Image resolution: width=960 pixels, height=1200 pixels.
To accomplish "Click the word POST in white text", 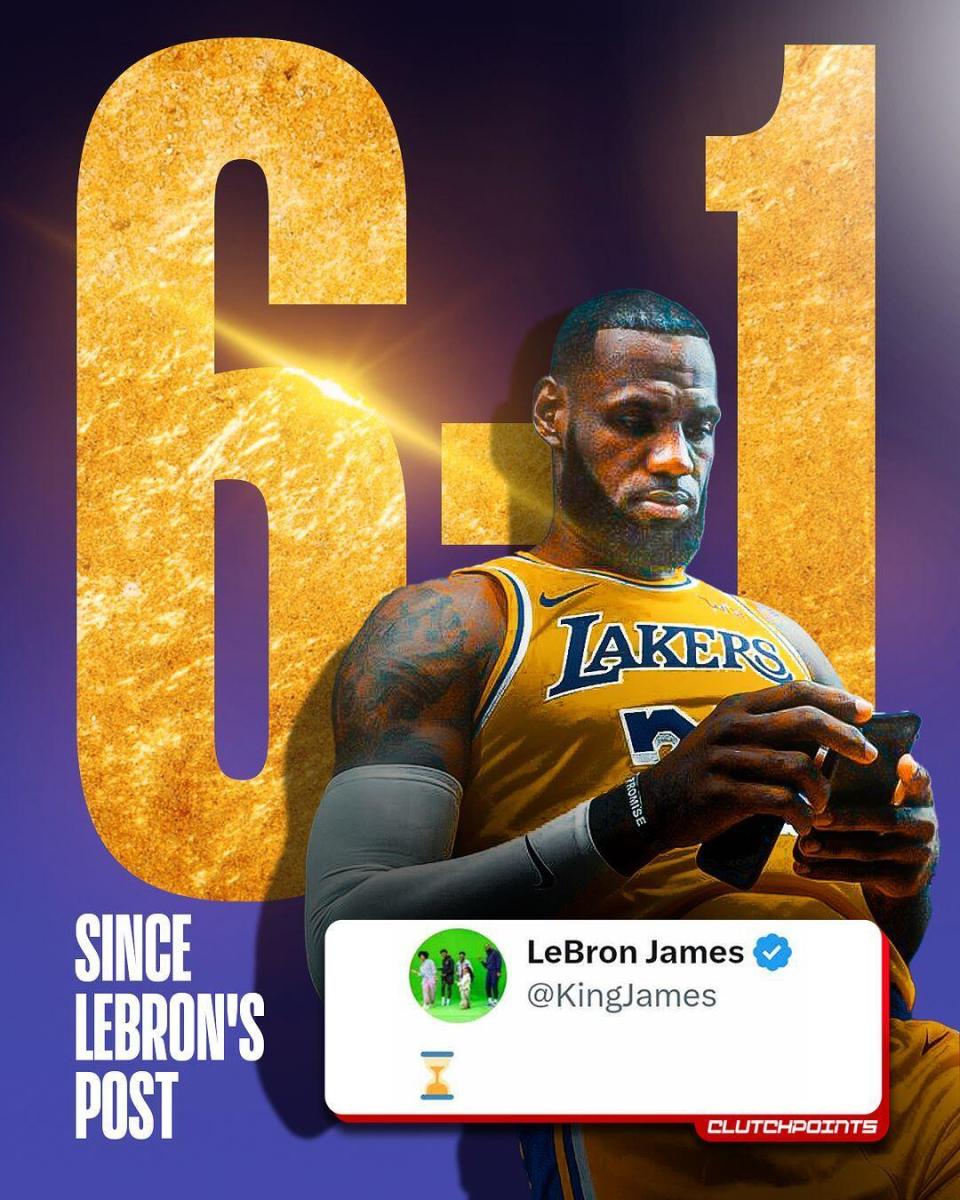I will (x=126, y=1104).
